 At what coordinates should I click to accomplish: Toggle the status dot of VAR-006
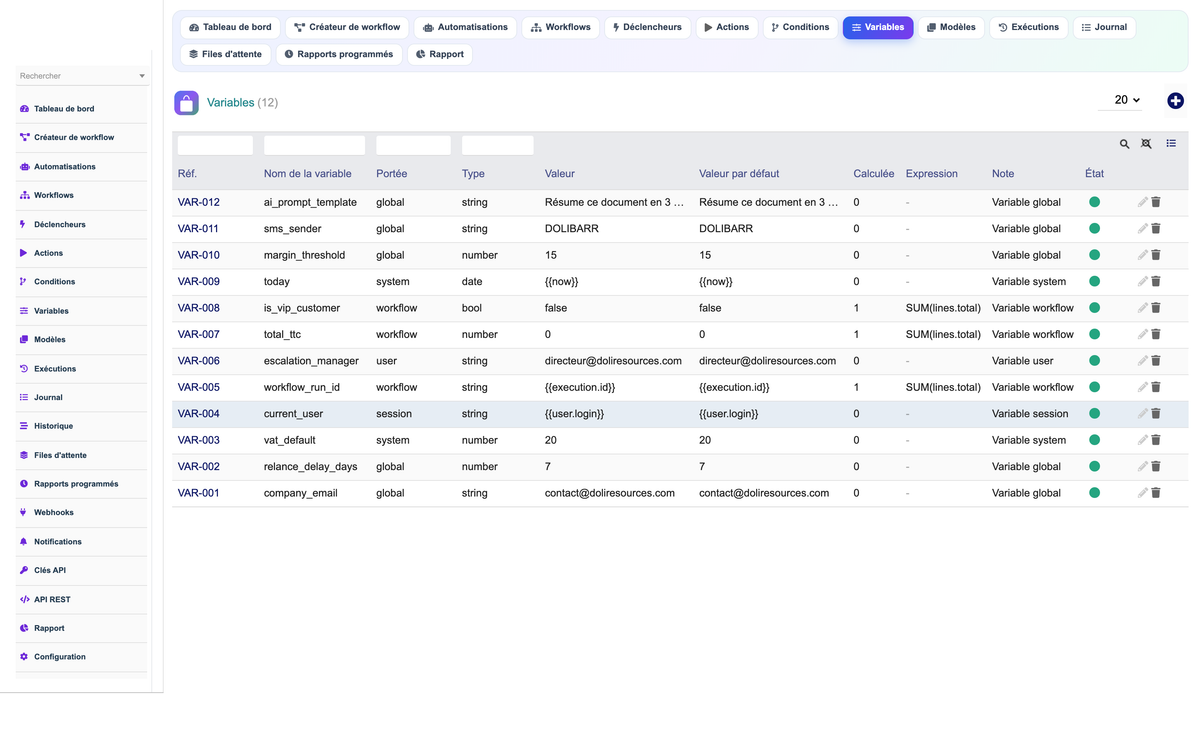click(1094, 361)
